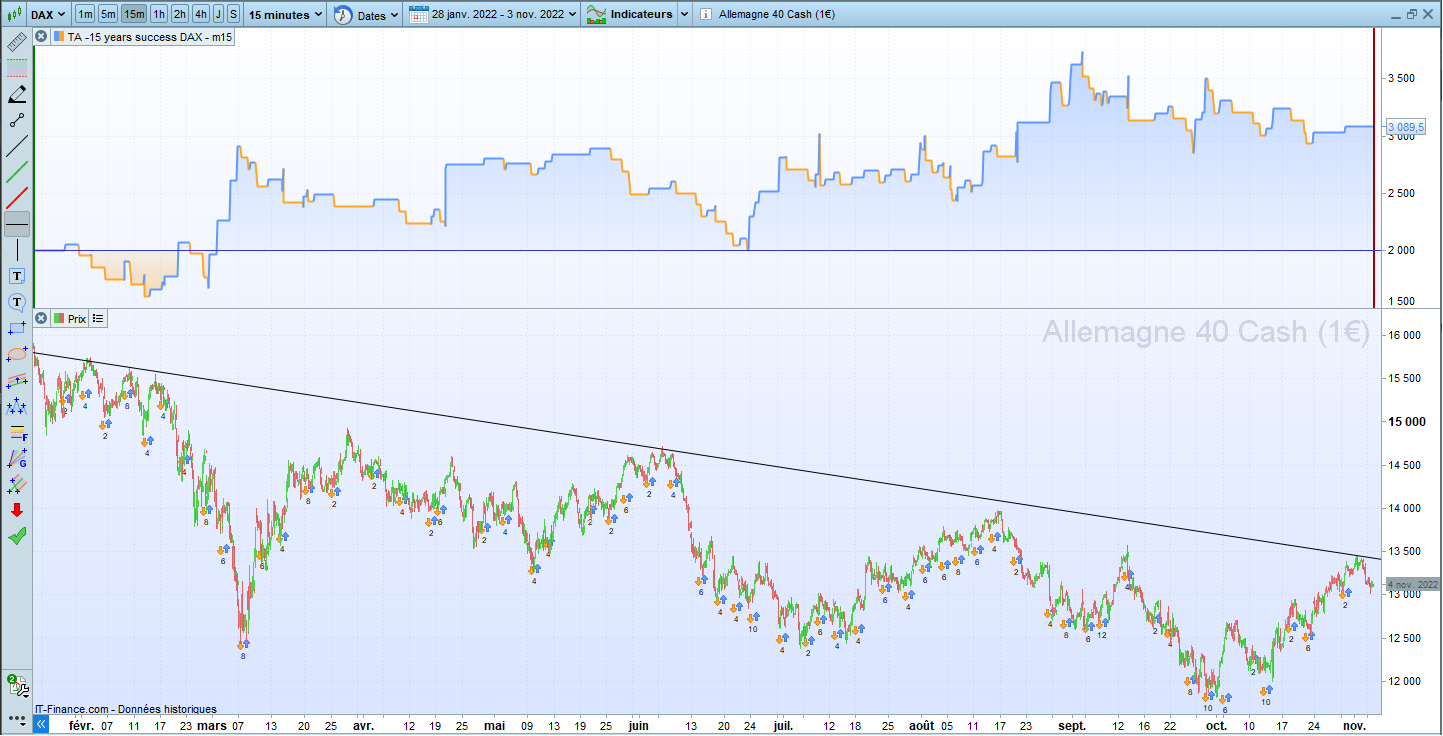Select the green trend line tool
Viewport: 1443px width, 736px height.
17,172
